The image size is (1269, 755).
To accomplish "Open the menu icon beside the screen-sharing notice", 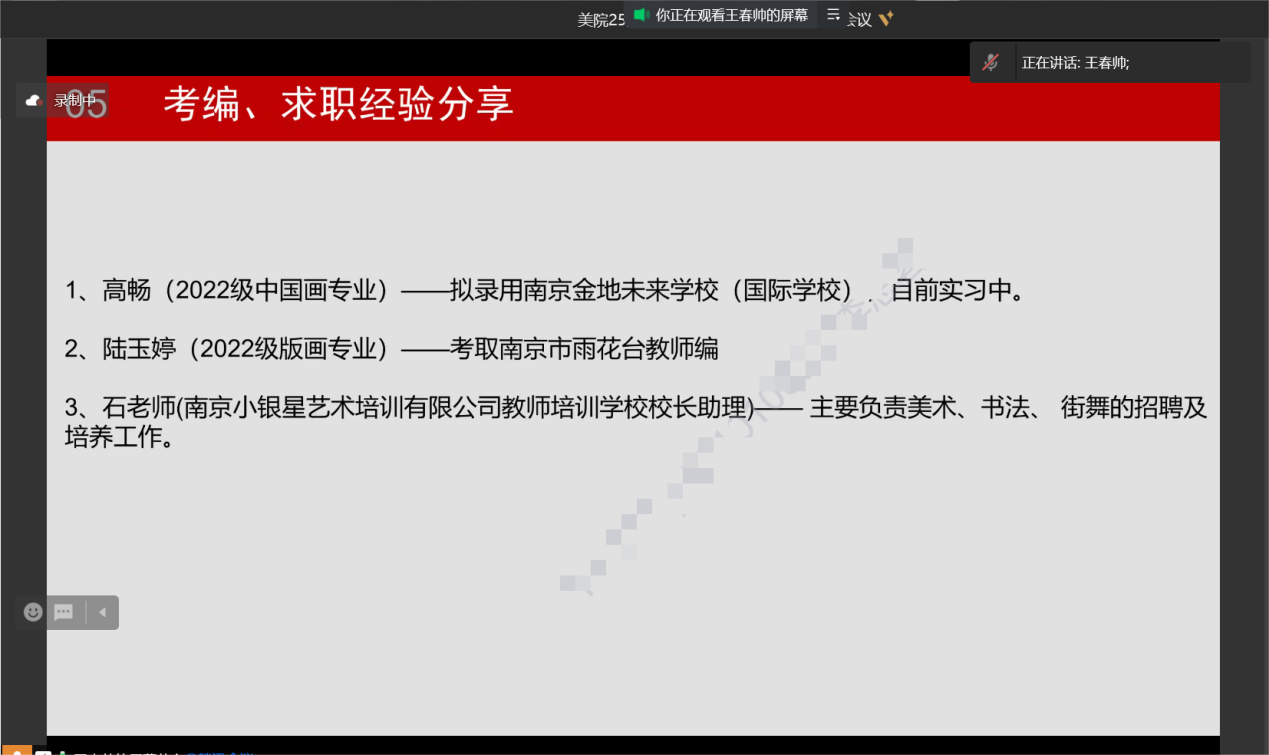I will point(833,15).
